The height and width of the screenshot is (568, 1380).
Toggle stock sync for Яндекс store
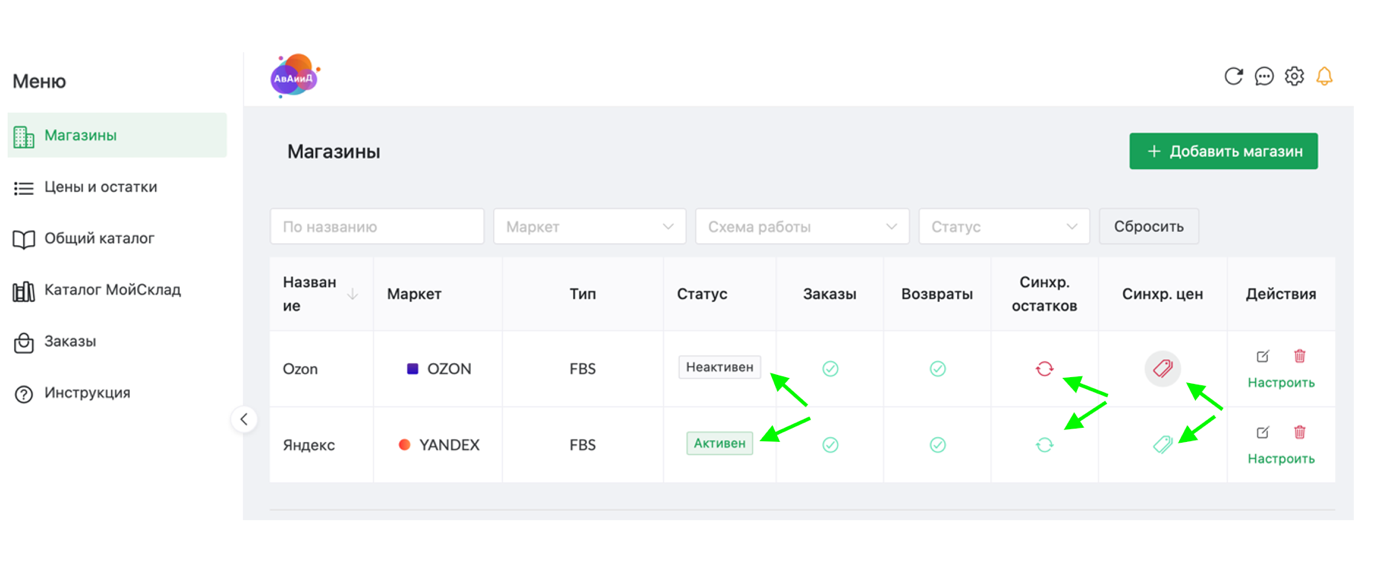(x=1044, y=445)
